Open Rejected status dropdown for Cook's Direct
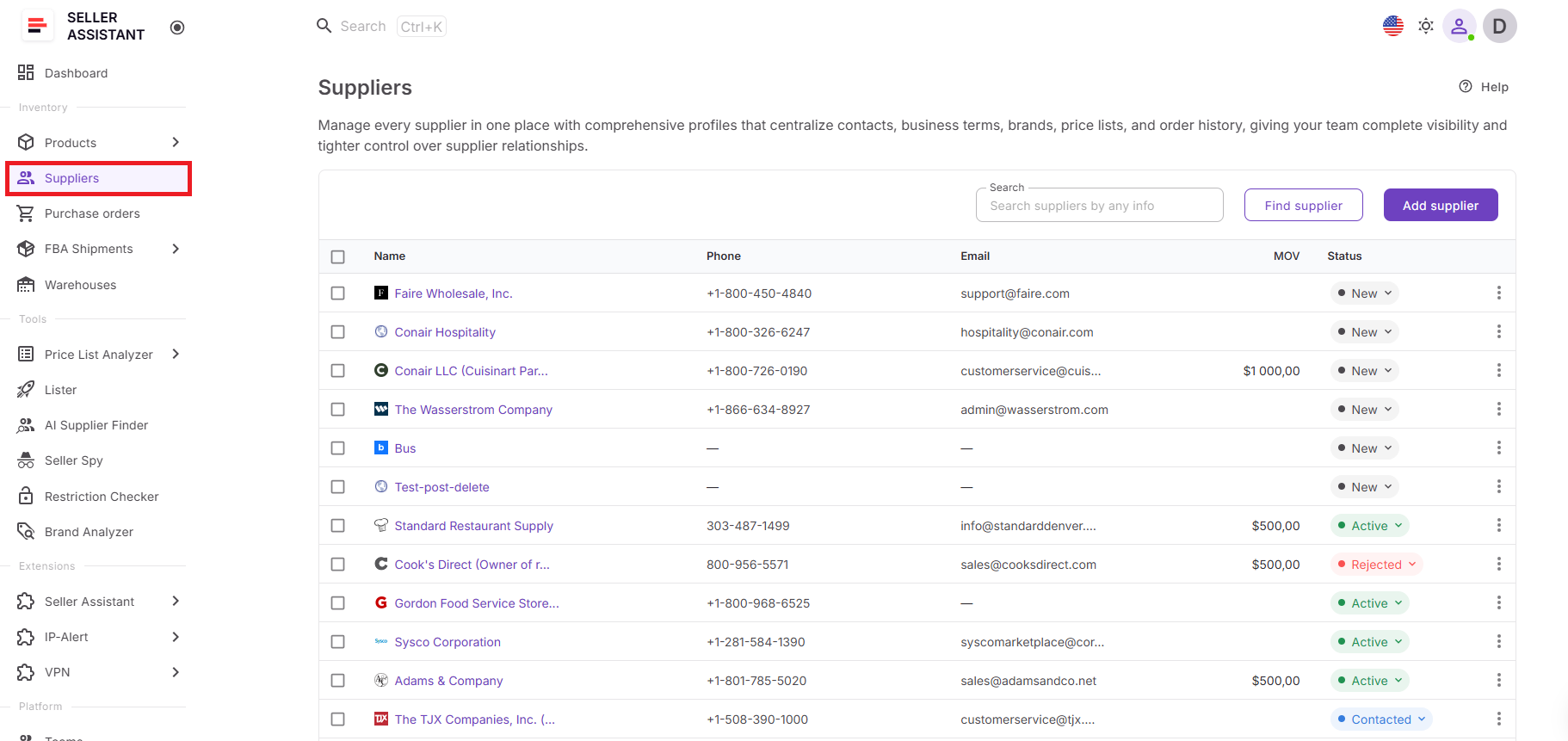 pyautogui.click(x=1377, y=565)
